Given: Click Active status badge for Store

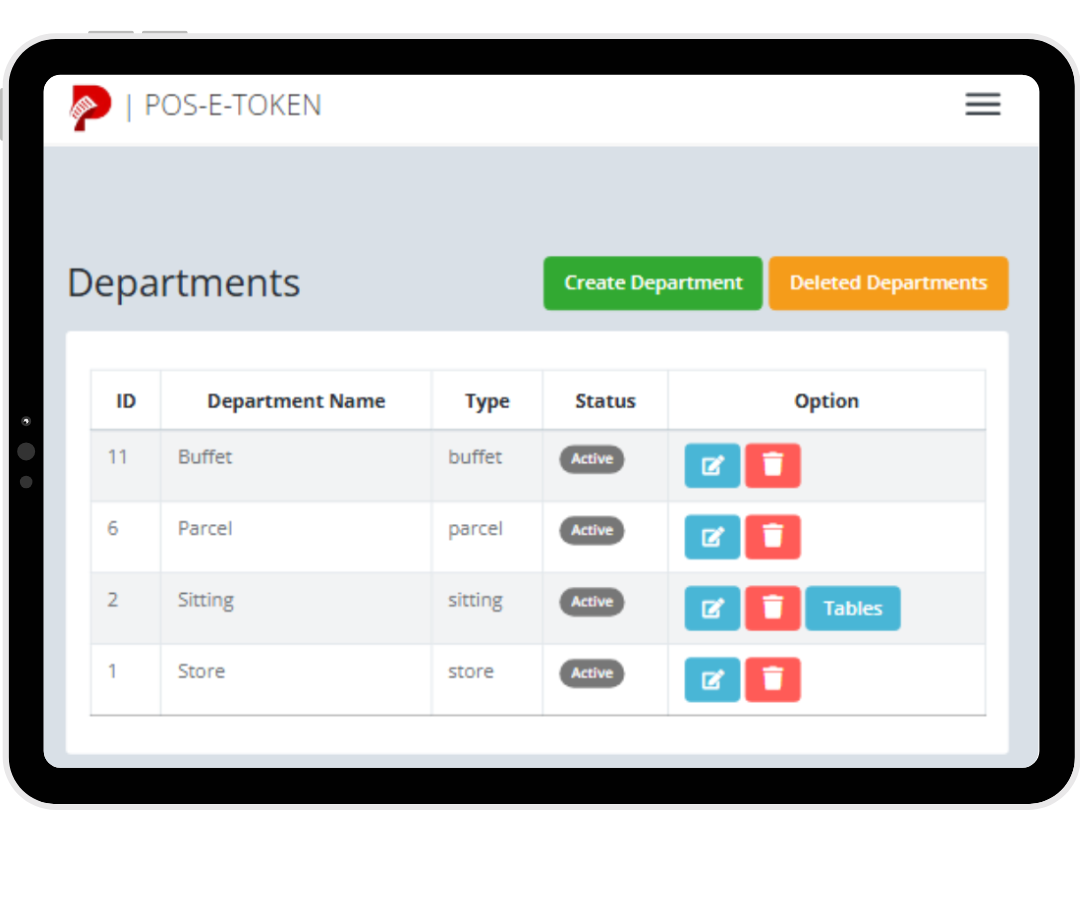Looking at the screenshot, I should pos(592,673).
